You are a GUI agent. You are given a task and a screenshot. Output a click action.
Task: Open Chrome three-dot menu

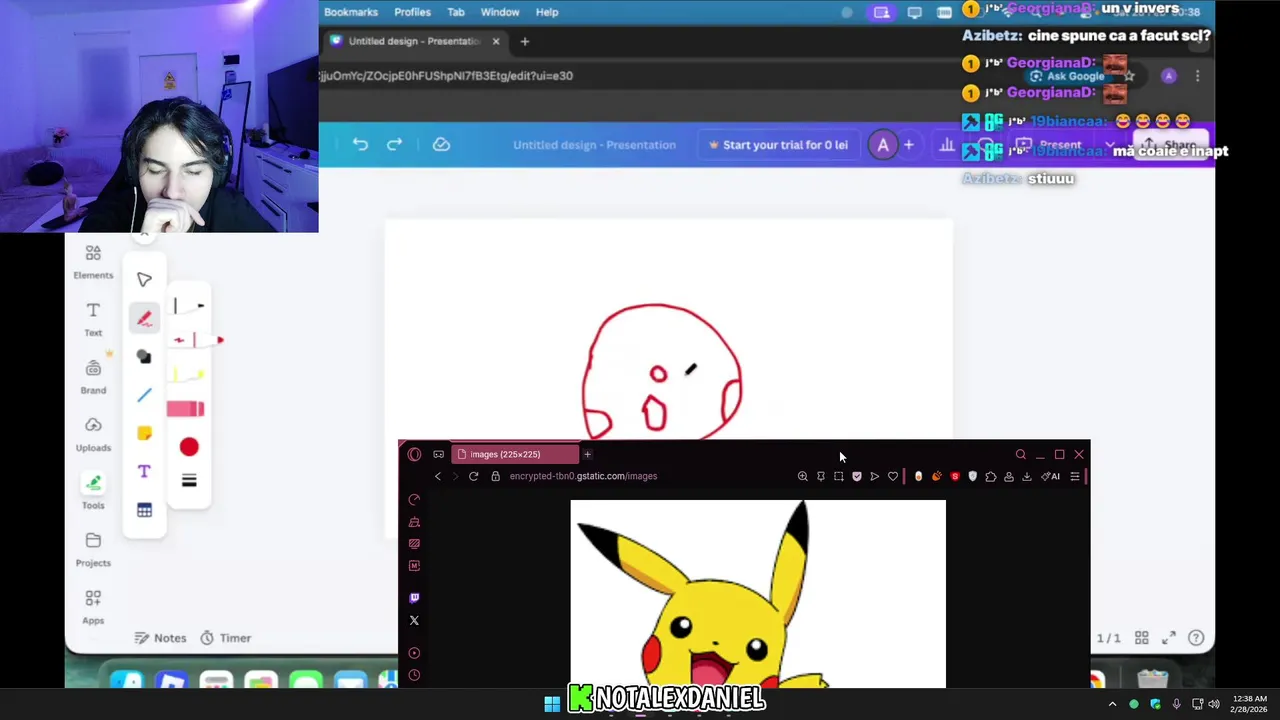click(1197, 76)
